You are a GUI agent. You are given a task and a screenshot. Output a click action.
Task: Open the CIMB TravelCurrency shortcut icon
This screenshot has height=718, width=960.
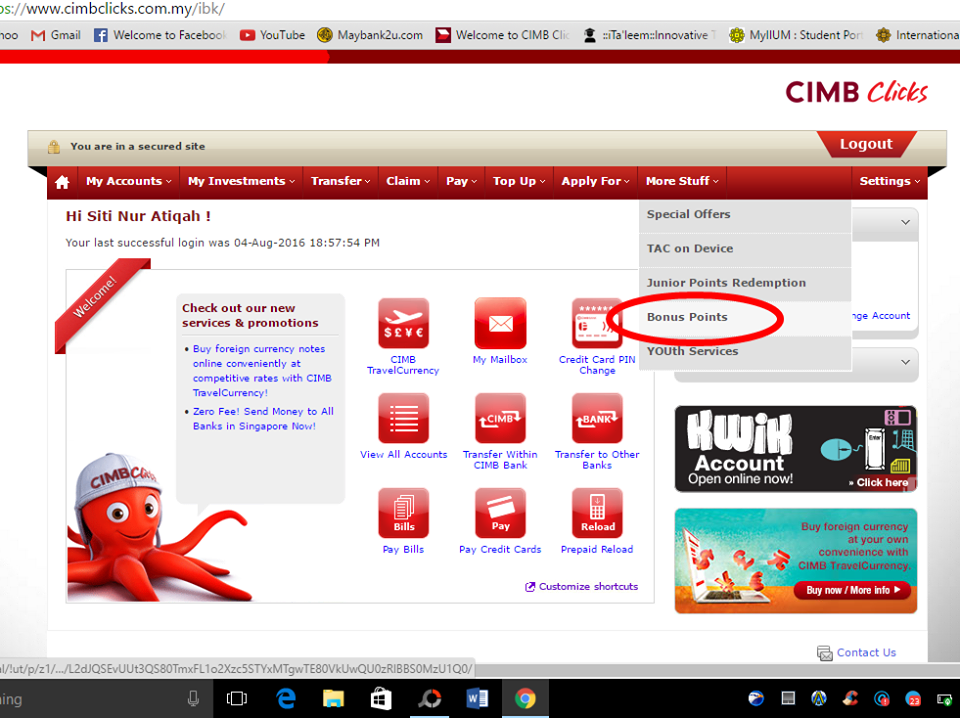pyautogui.click(x=403, y=323)
